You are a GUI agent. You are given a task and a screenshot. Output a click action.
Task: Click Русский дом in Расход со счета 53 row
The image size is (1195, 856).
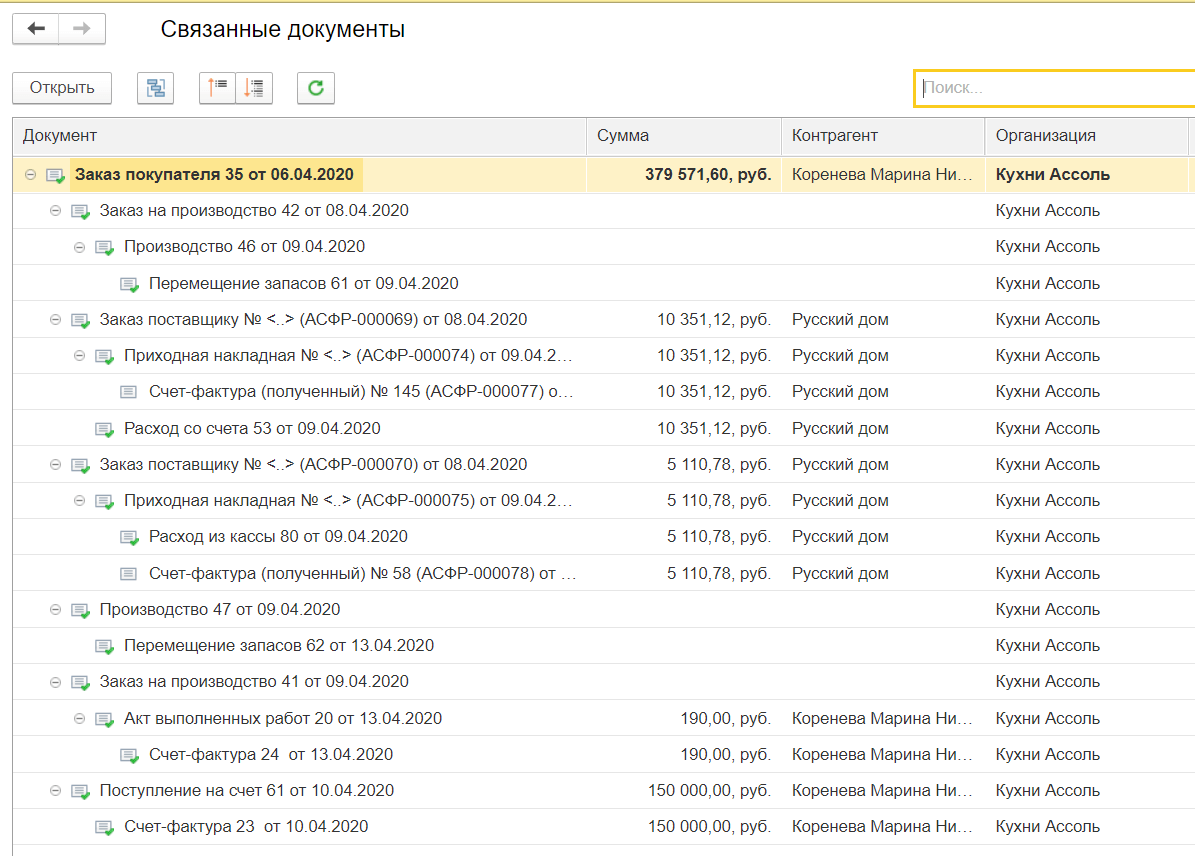(x=840, y=428)
